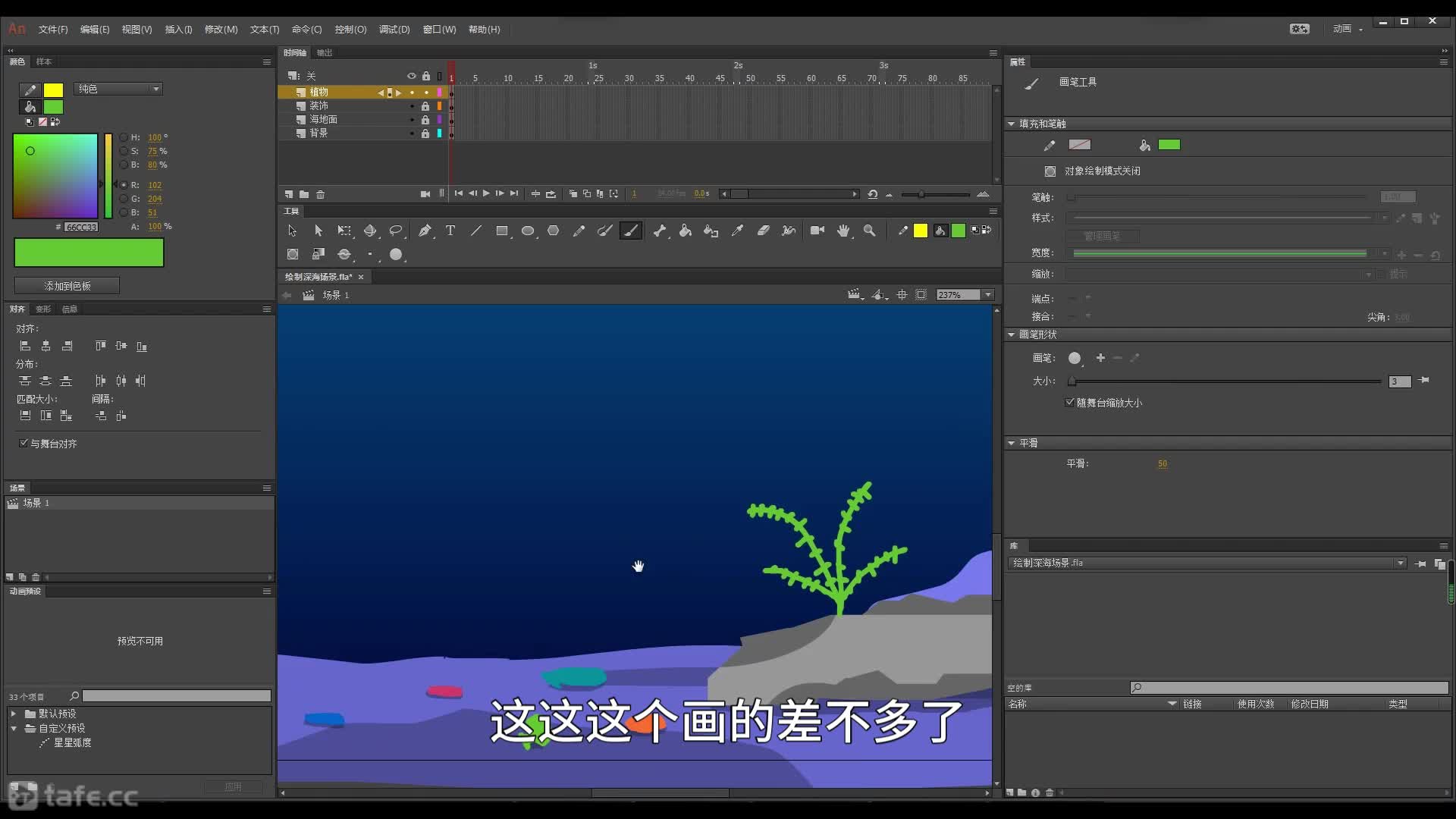Collapse the 平滑 section
The height and width of the screenshot is (819, 1456).
click(x=1011, y=443)
